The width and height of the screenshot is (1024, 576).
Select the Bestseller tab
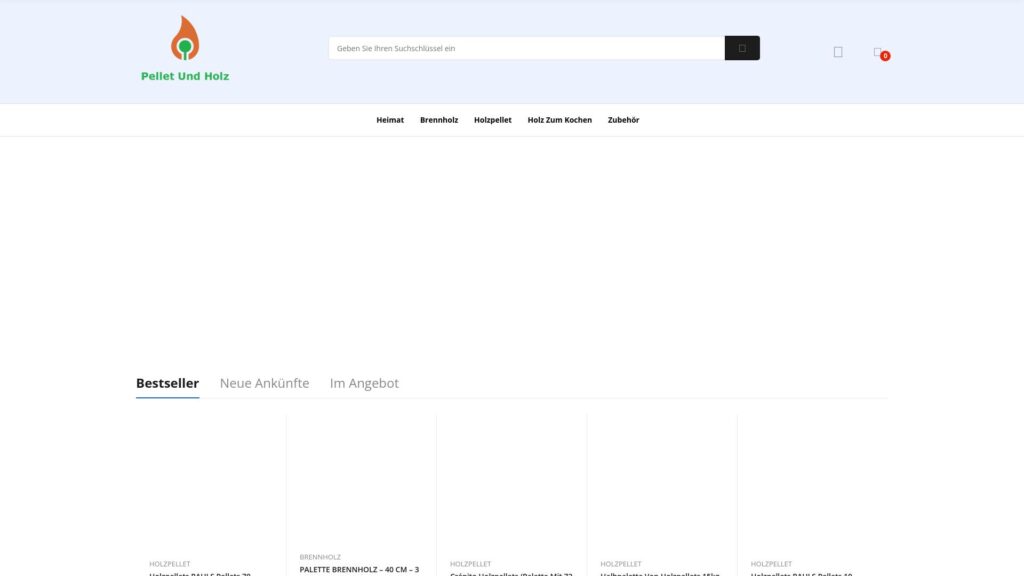pos(167,383)
